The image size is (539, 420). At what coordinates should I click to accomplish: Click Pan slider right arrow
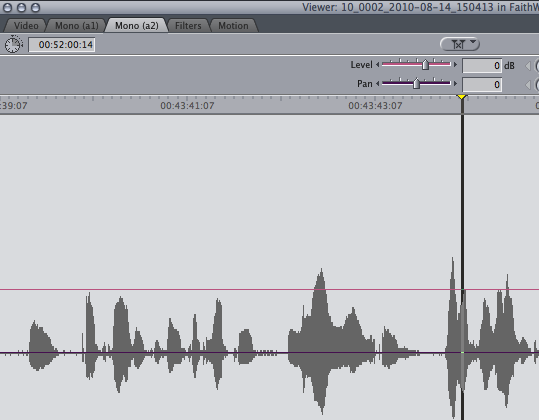pos(455,84)
